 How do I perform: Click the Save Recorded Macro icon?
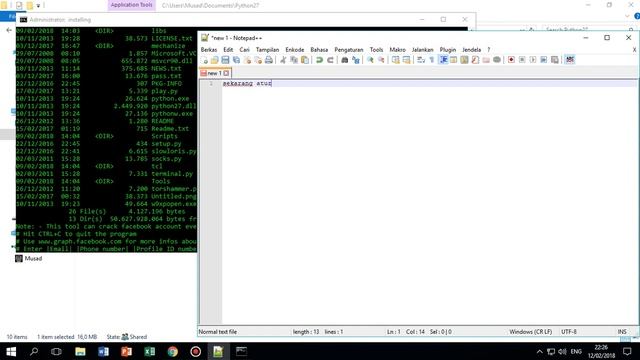click(555, 60)
